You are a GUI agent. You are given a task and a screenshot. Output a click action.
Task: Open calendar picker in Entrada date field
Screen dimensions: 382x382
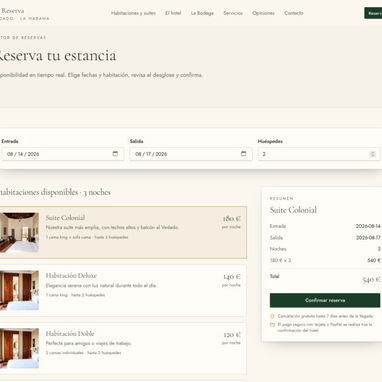(115, 154)
